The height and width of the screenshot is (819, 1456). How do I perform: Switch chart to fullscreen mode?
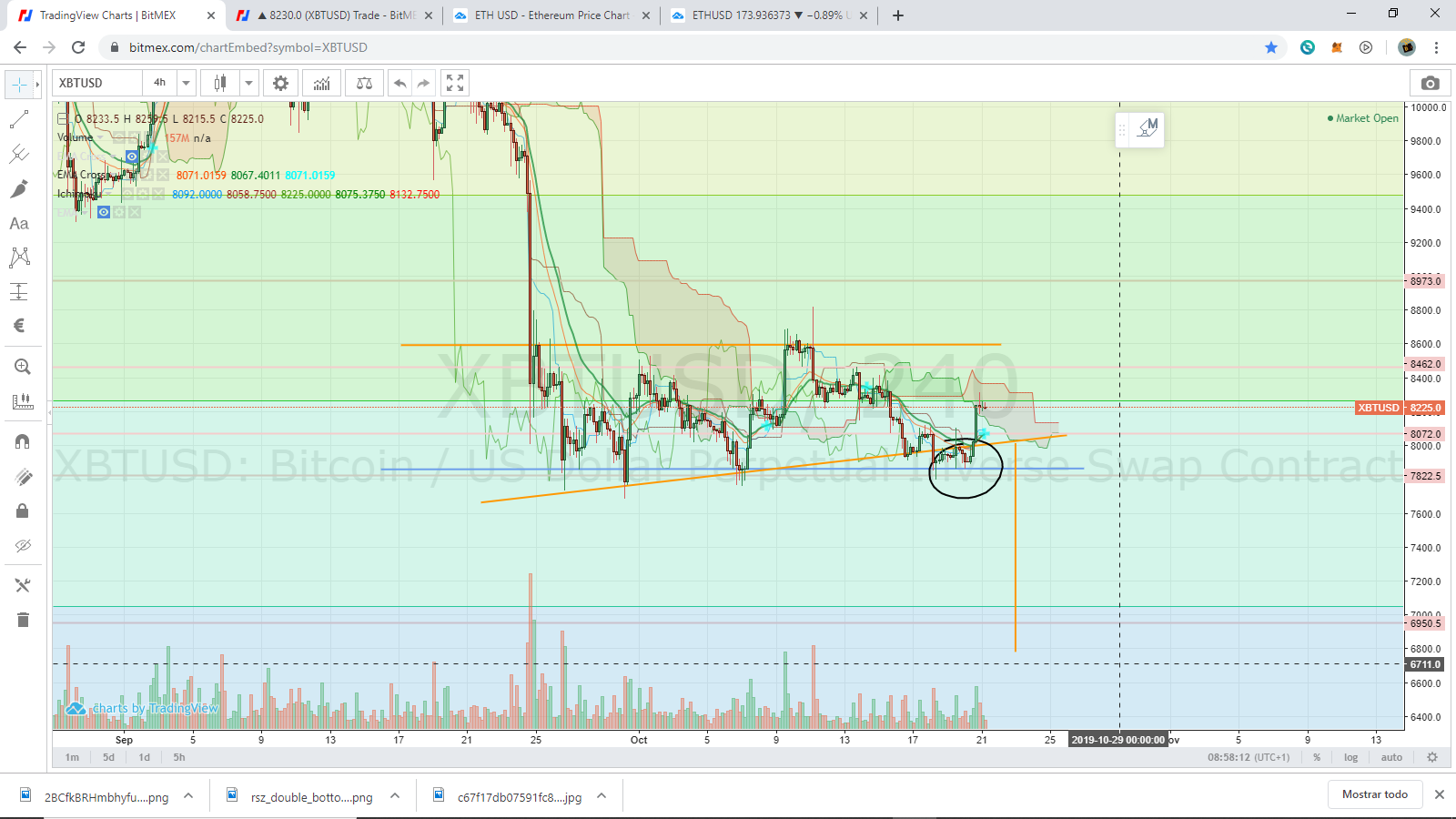pos(455,83)
